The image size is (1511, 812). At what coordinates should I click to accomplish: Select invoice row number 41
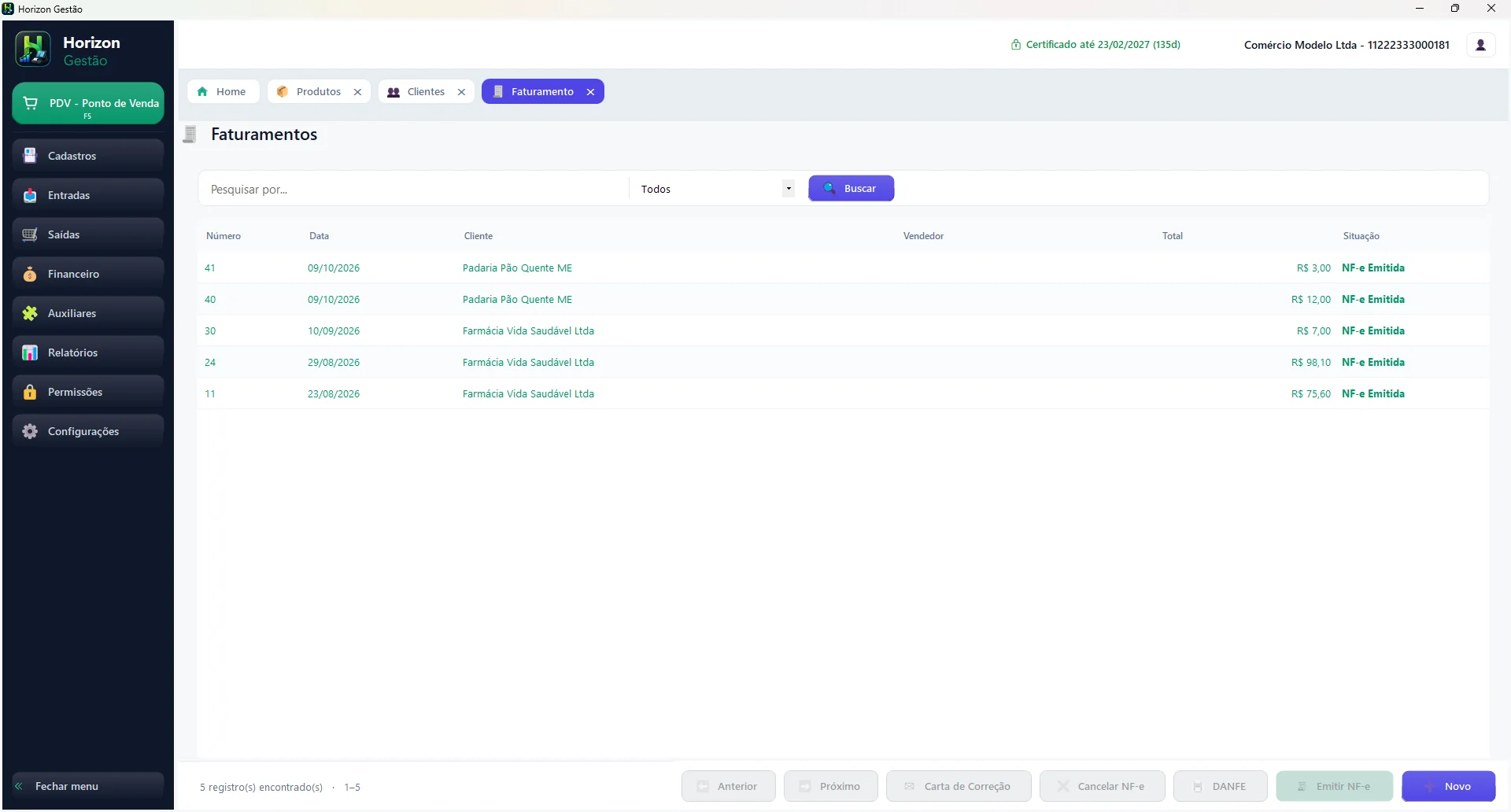843,268
